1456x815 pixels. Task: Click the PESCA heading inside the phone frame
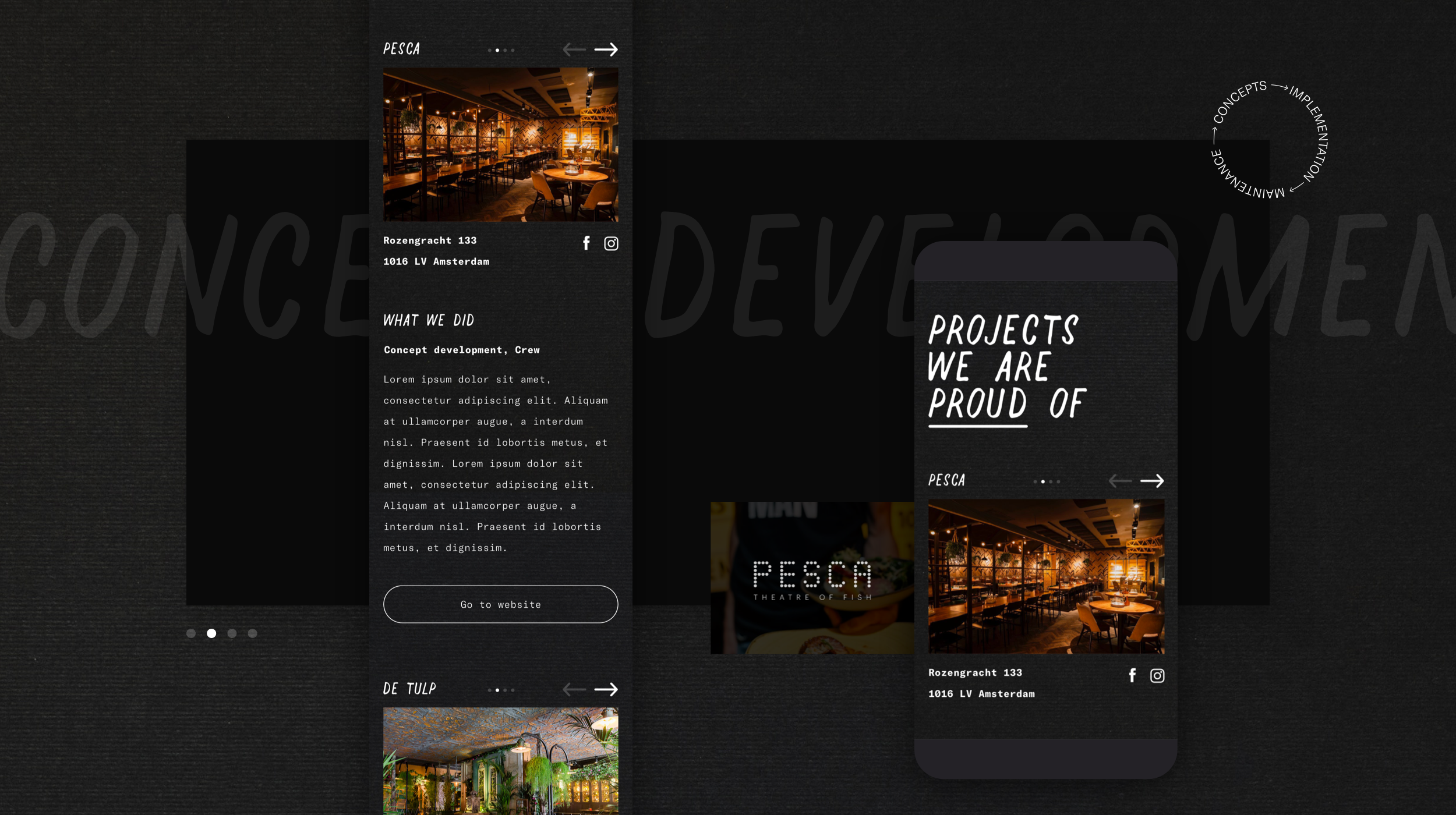coord(947,480)
